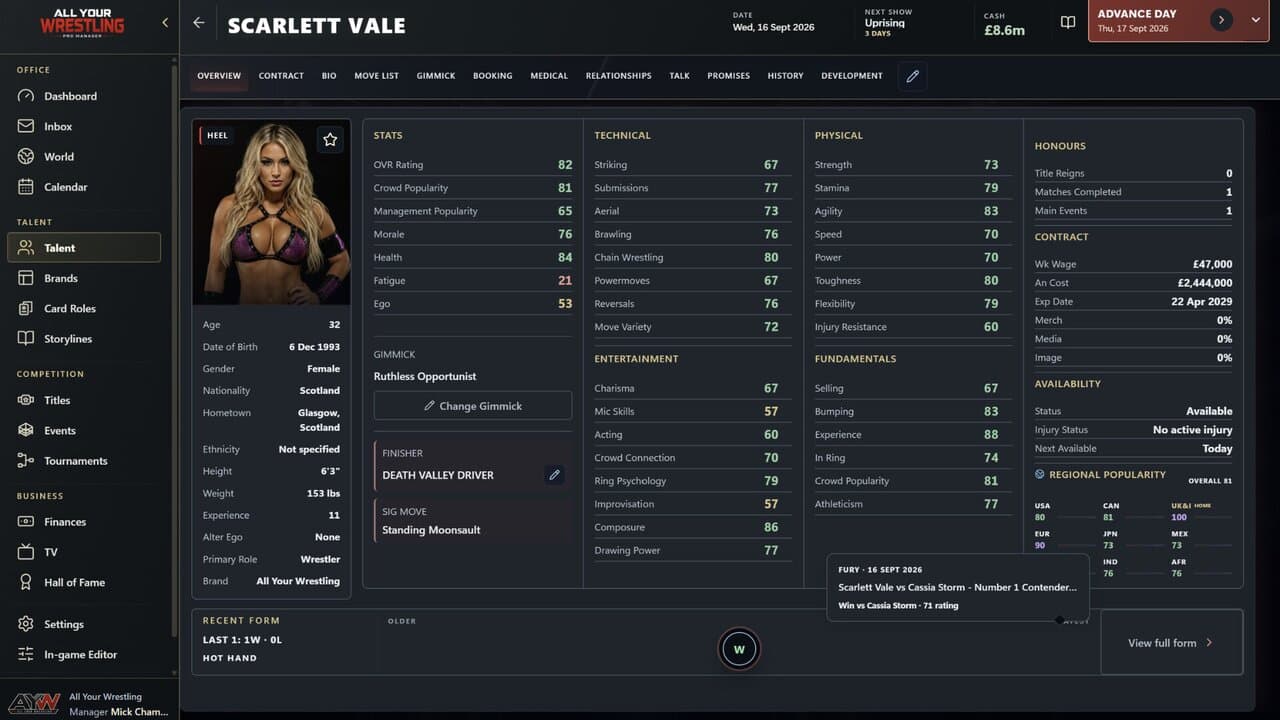The image size is (1280, 720).
Task: Click the Settings gear icon
Action: coord(26,624)
